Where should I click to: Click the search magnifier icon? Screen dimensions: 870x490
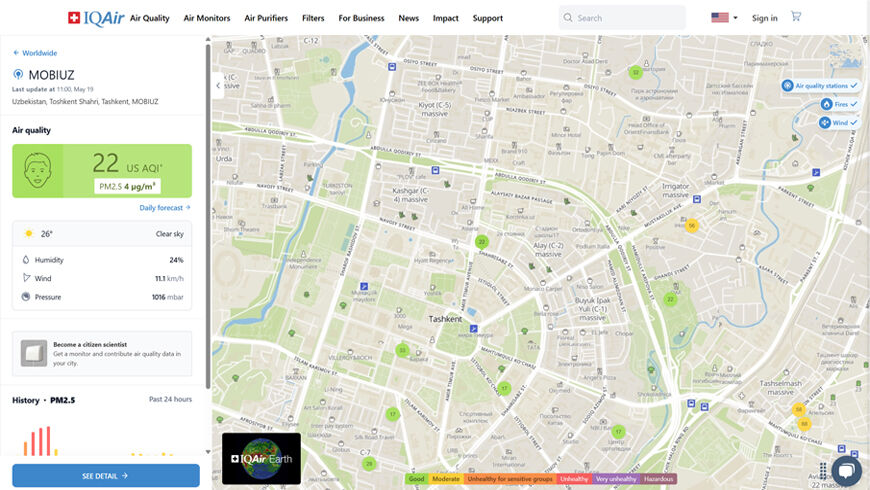click(568, 18)
